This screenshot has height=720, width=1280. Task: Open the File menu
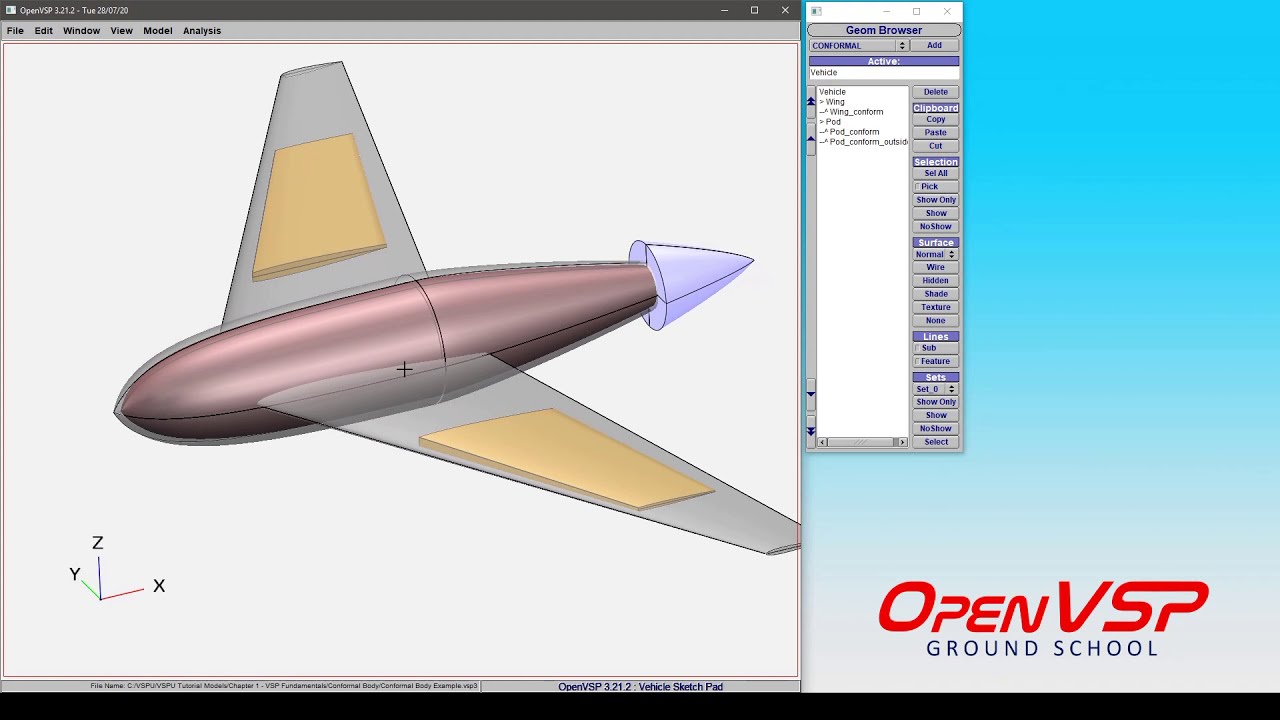click(15, 31)
